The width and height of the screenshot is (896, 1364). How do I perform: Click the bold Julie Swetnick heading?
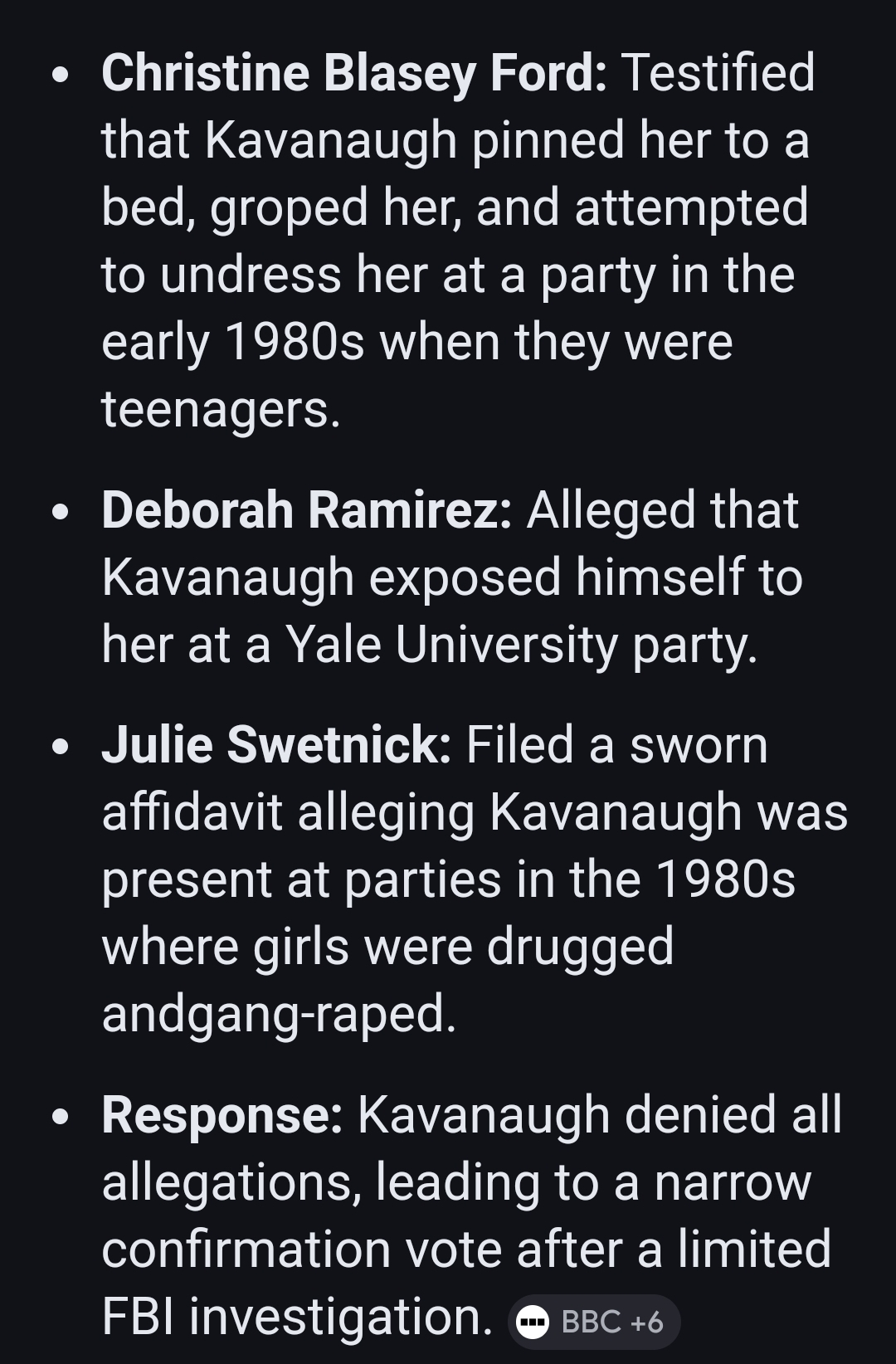(x=276, y=744)
